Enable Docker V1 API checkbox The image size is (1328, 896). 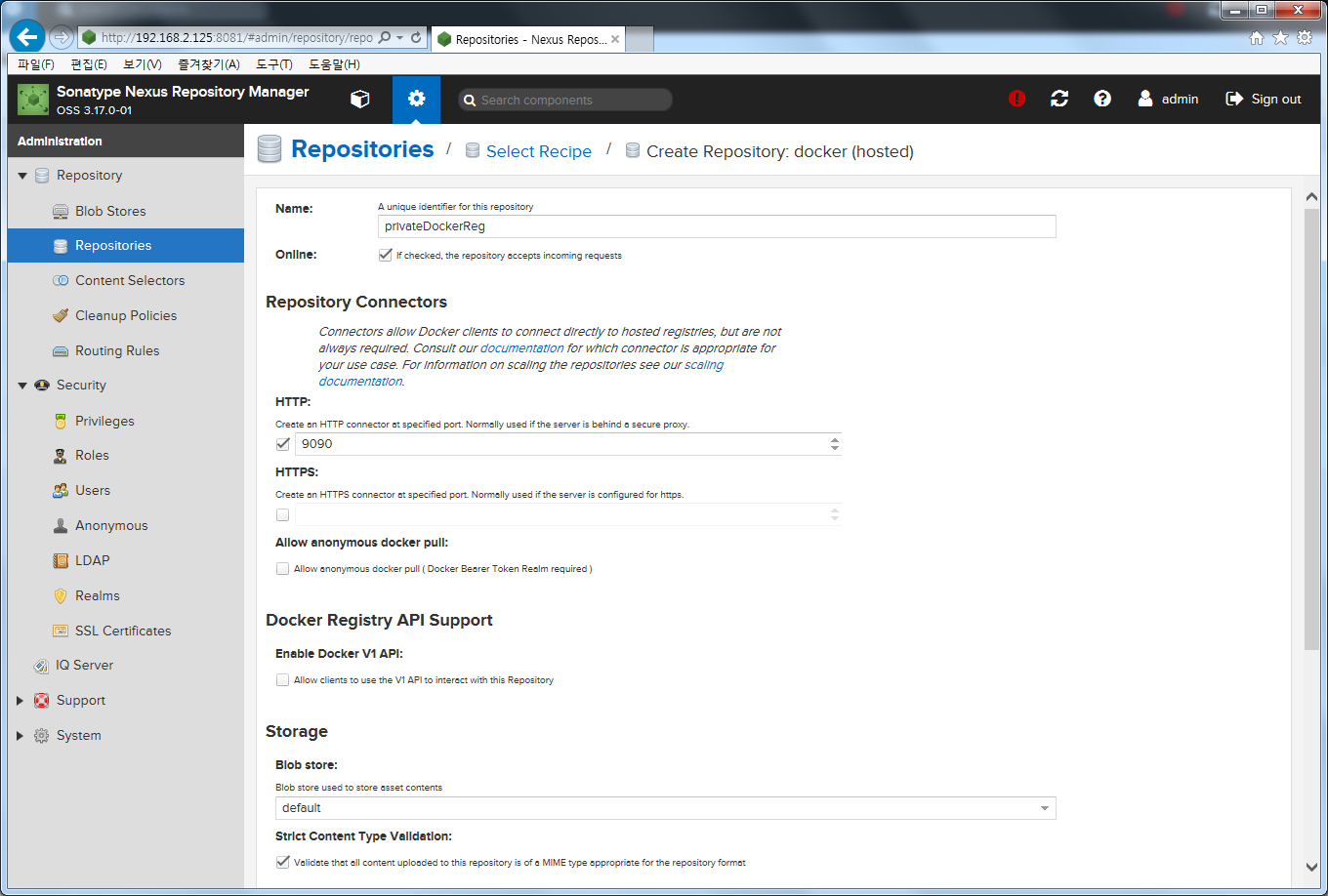coord(283,680)
